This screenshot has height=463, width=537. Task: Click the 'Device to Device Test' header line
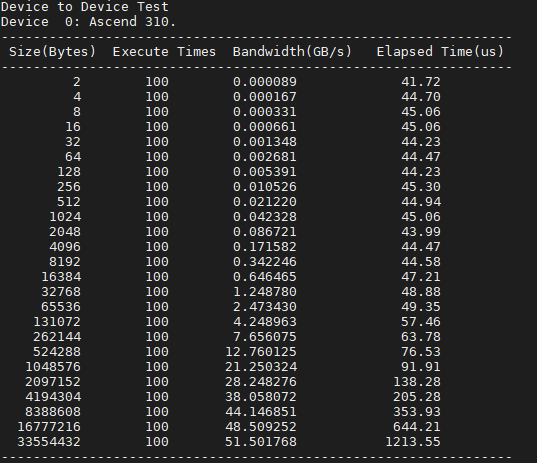coord(85,7)
